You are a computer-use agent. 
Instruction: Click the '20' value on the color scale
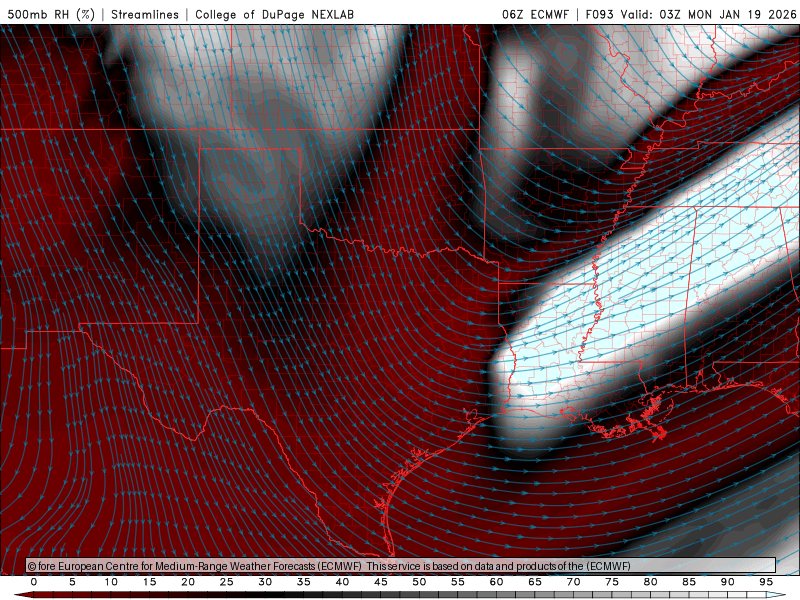[x=188, y=582]
